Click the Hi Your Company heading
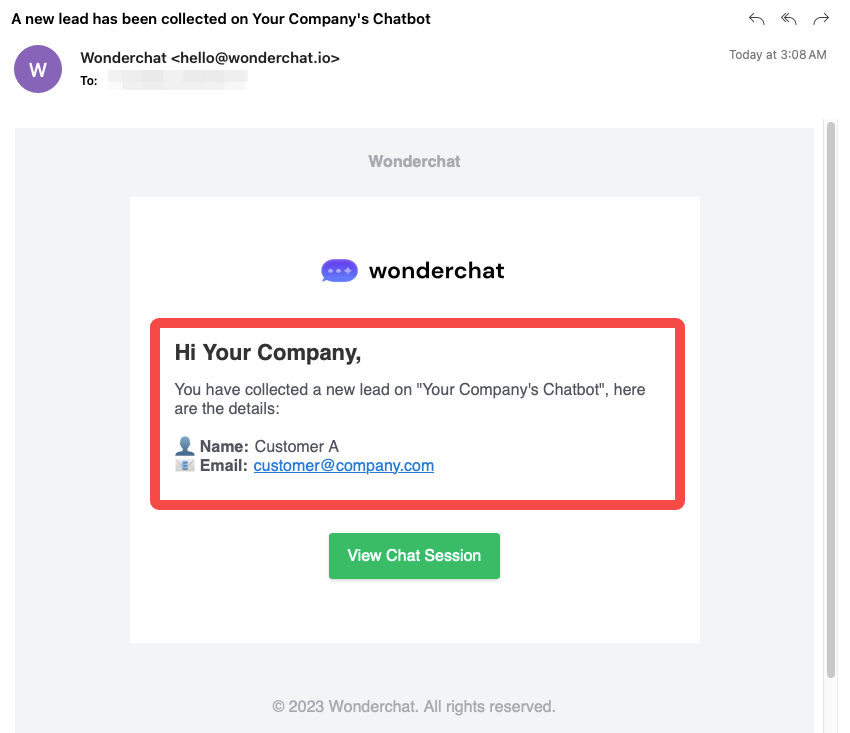The width and height of the screenshot is (850, 733). [x=267, y=352]
